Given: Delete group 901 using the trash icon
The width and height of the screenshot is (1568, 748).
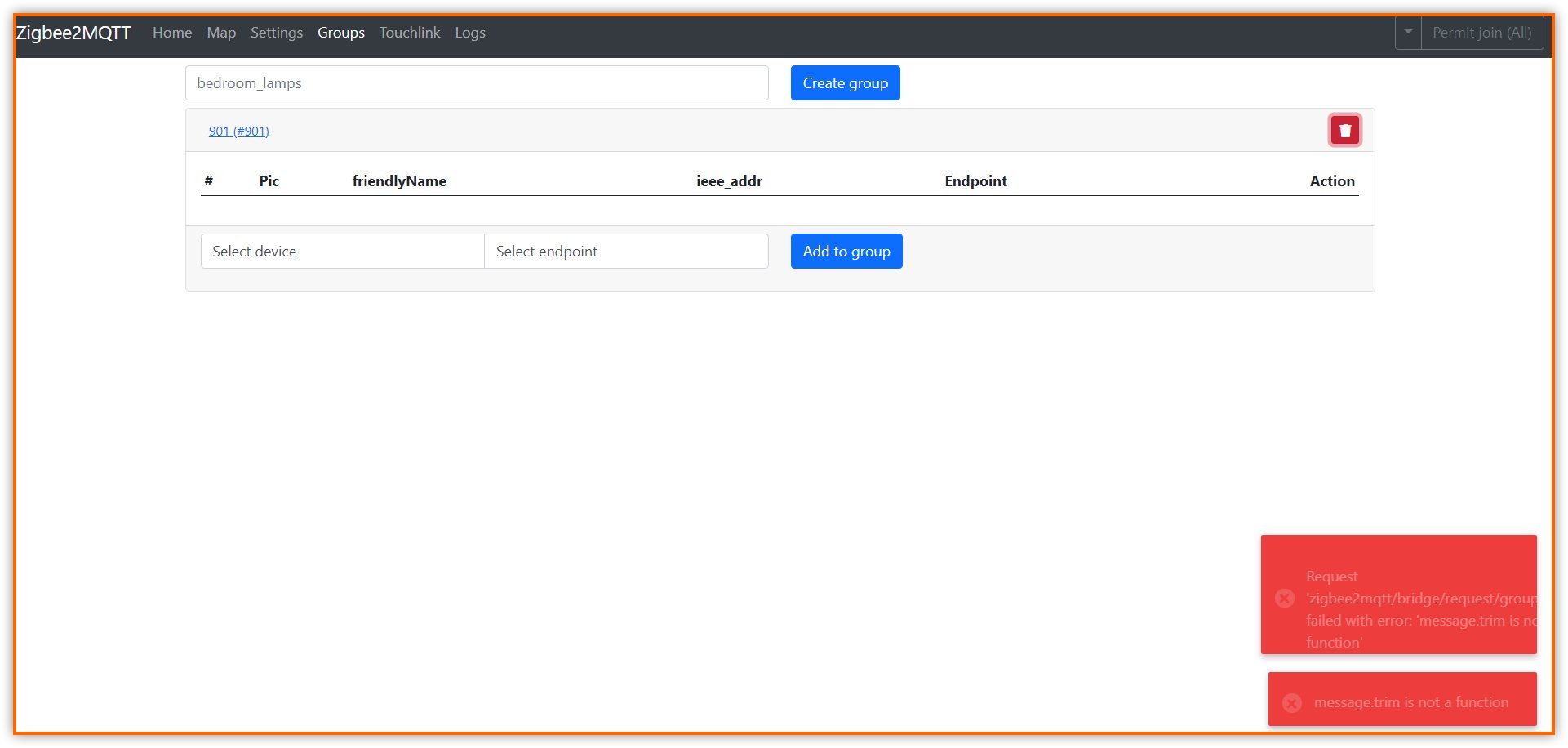Looking at the screenshot, I should [1344, 129].
